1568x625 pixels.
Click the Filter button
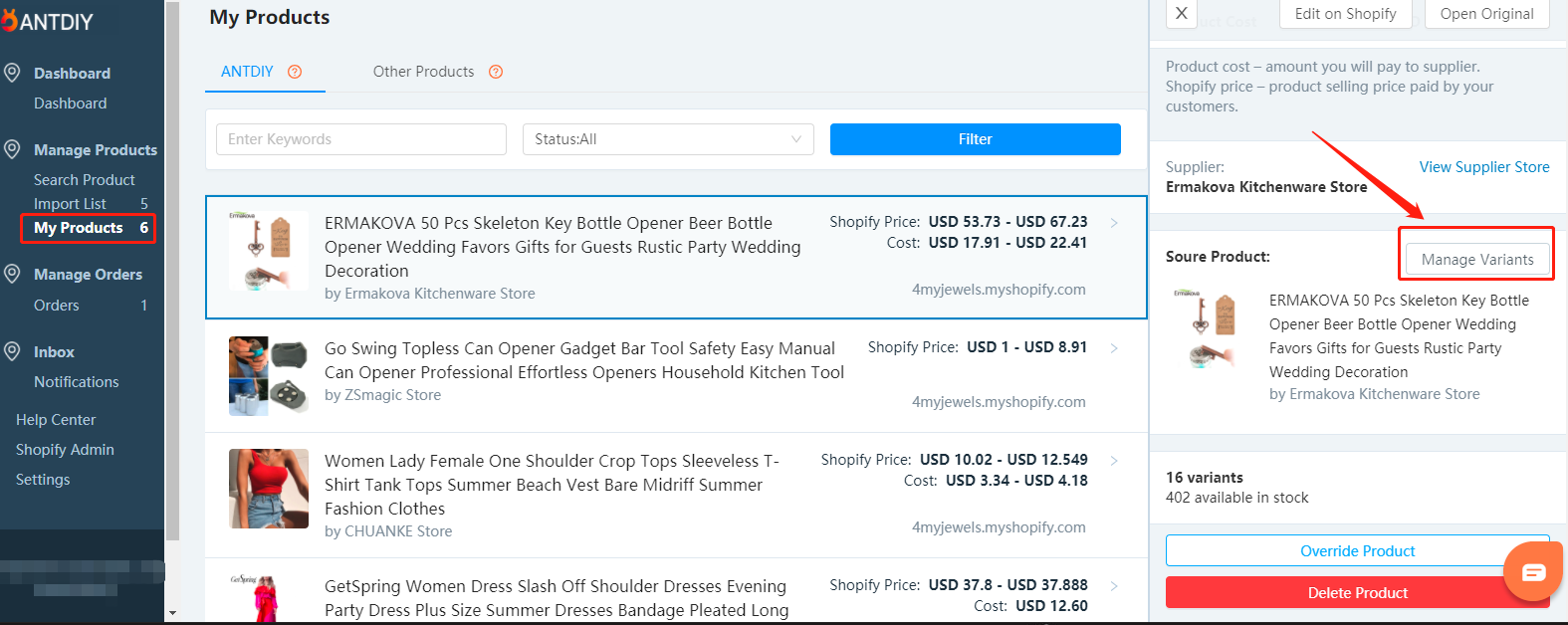(976, 139)
